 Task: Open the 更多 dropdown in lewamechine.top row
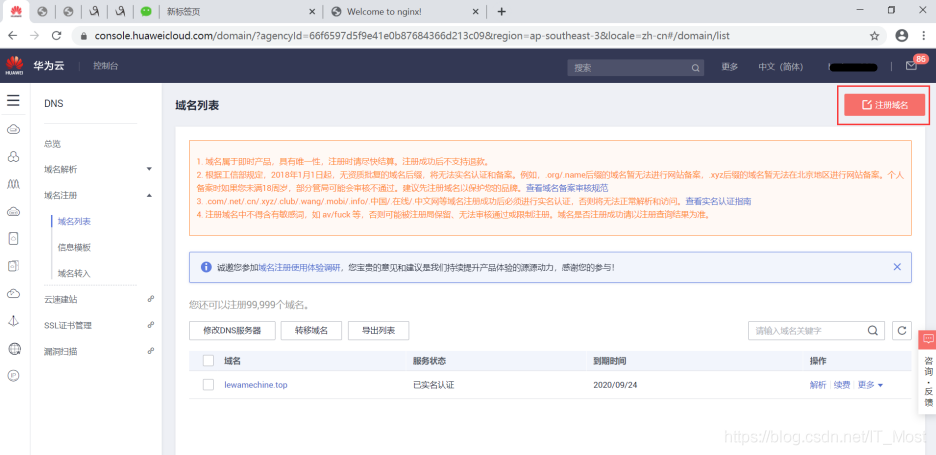[x=870, y=385]
